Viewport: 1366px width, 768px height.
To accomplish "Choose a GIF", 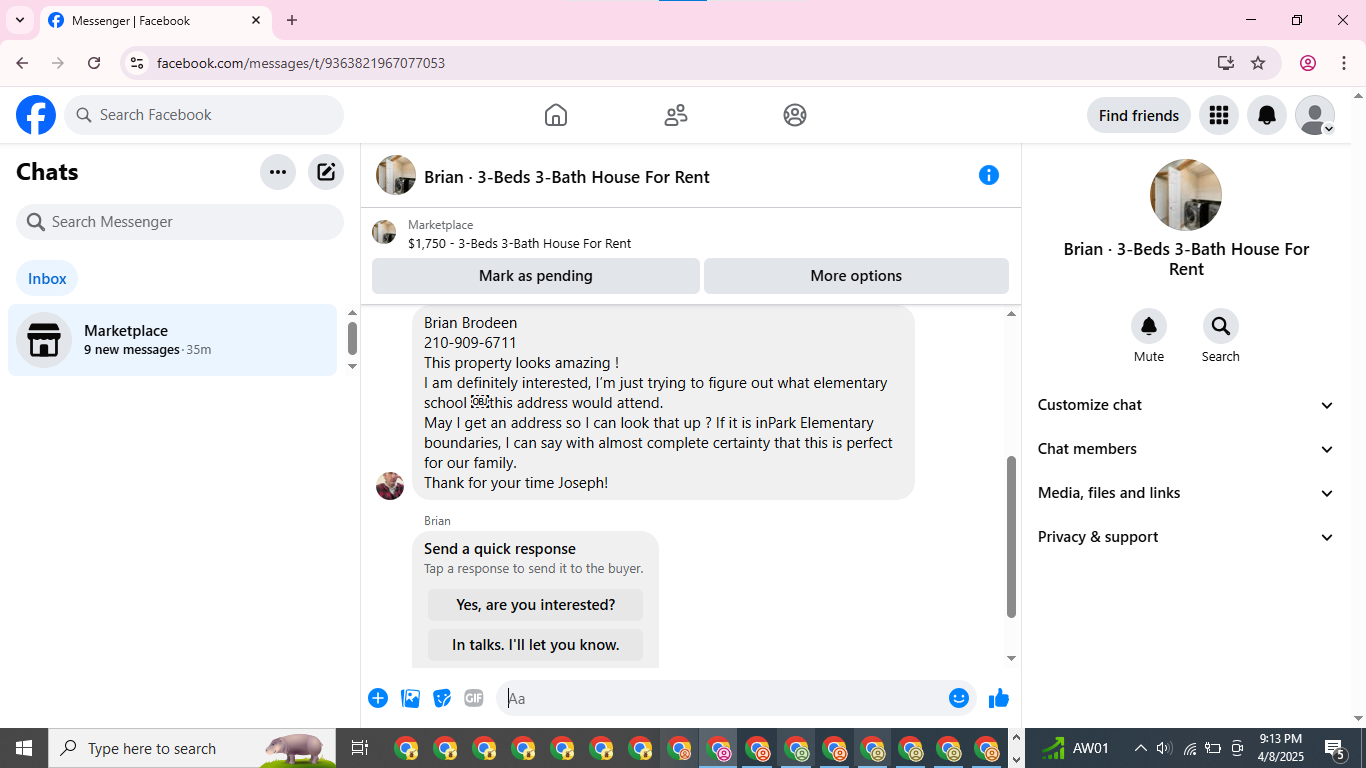I will [474, 698].
